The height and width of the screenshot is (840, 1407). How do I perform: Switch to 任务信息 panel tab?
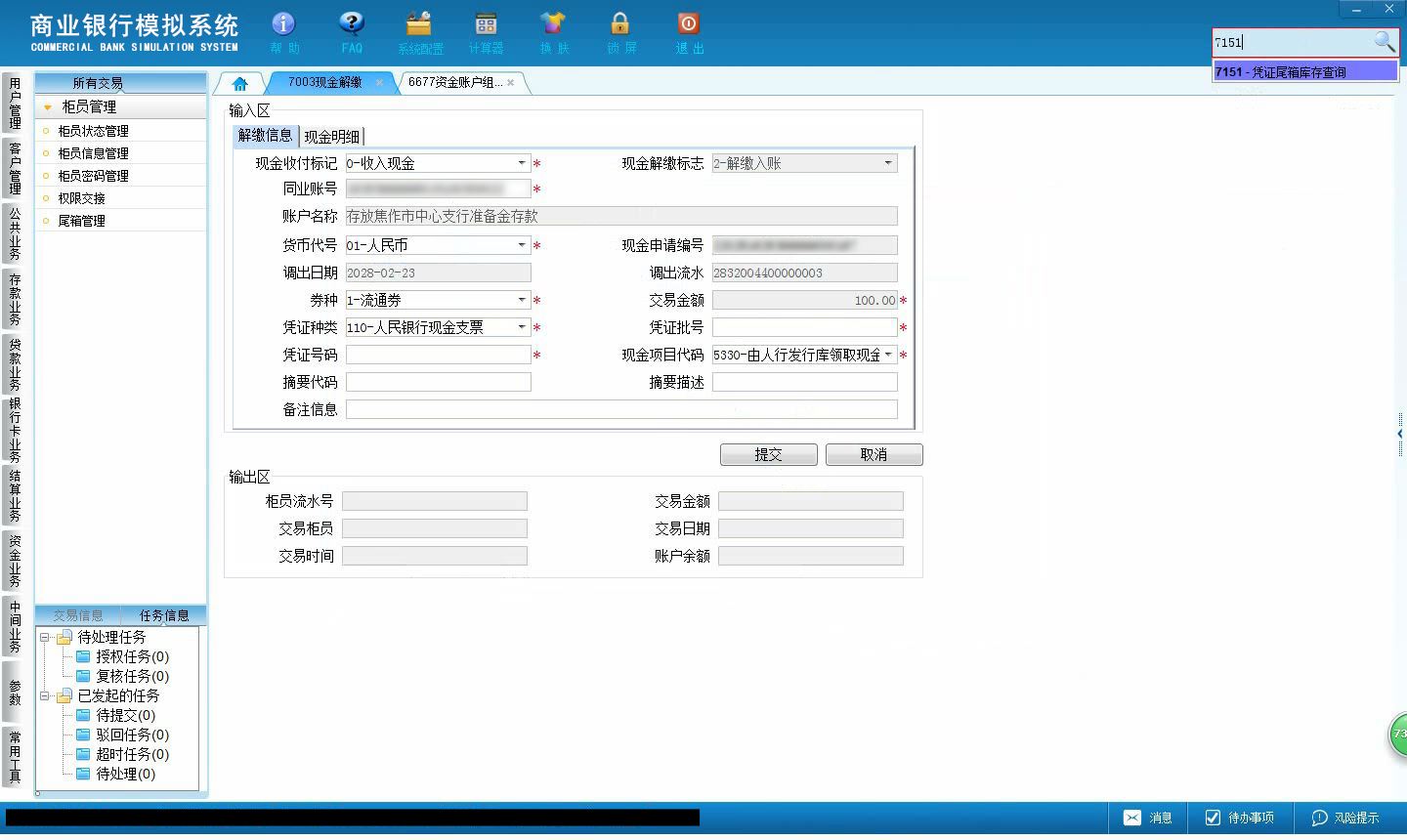pyautogui.click(x=164, y=615)
